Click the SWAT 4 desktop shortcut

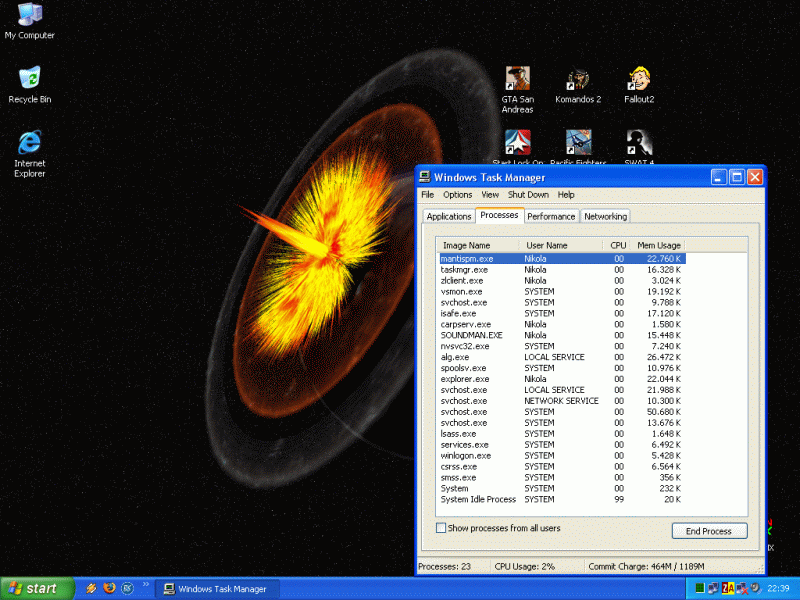tap(639, 142)
